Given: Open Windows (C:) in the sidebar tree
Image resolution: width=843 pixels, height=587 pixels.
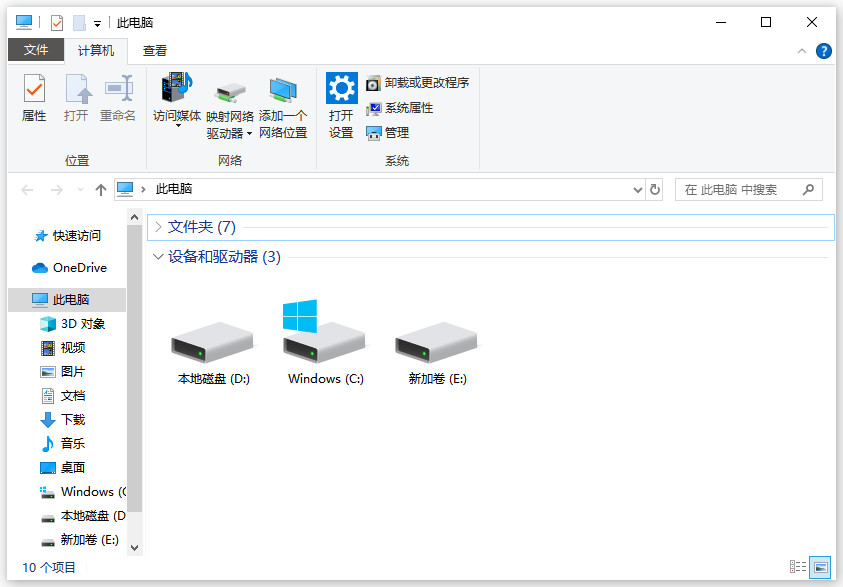Looking at the screenshot, I should pyautogui.click(x=83, y=491).
